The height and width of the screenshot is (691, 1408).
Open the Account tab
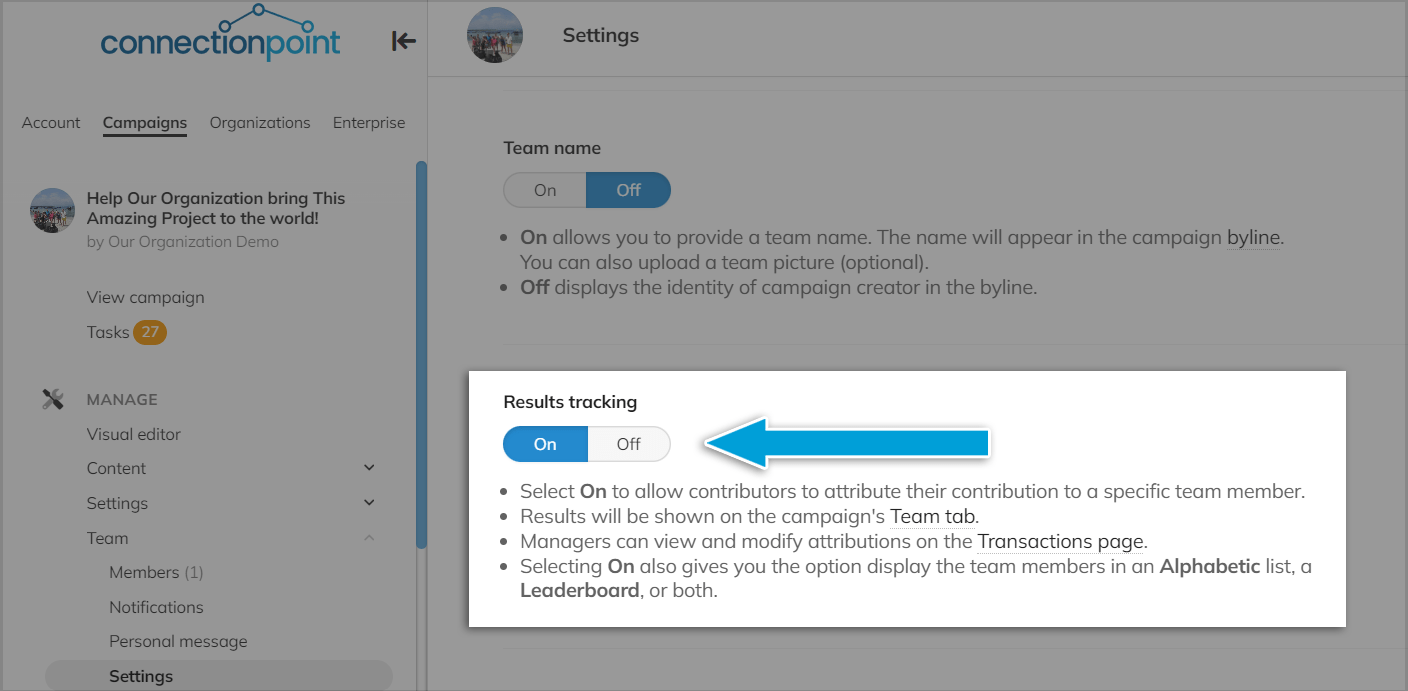(51, 123)
